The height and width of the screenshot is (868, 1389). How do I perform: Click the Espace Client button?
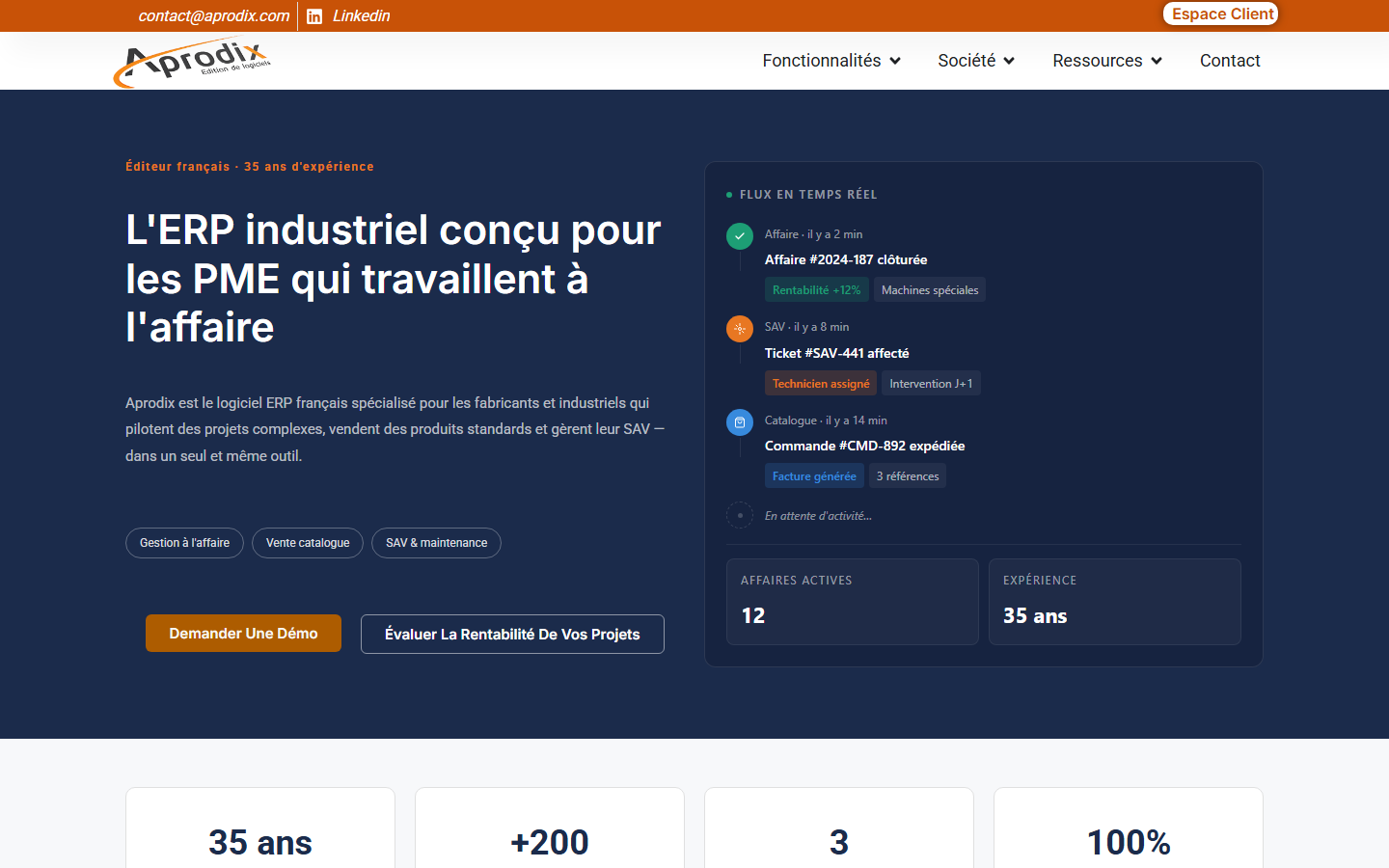tap(1221, 14)
